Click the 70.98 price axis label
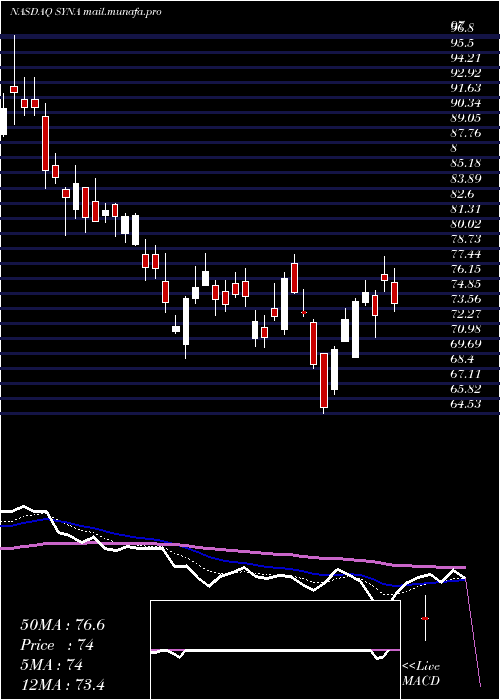This screenshot has height=700, width=500. coord(467,330)
